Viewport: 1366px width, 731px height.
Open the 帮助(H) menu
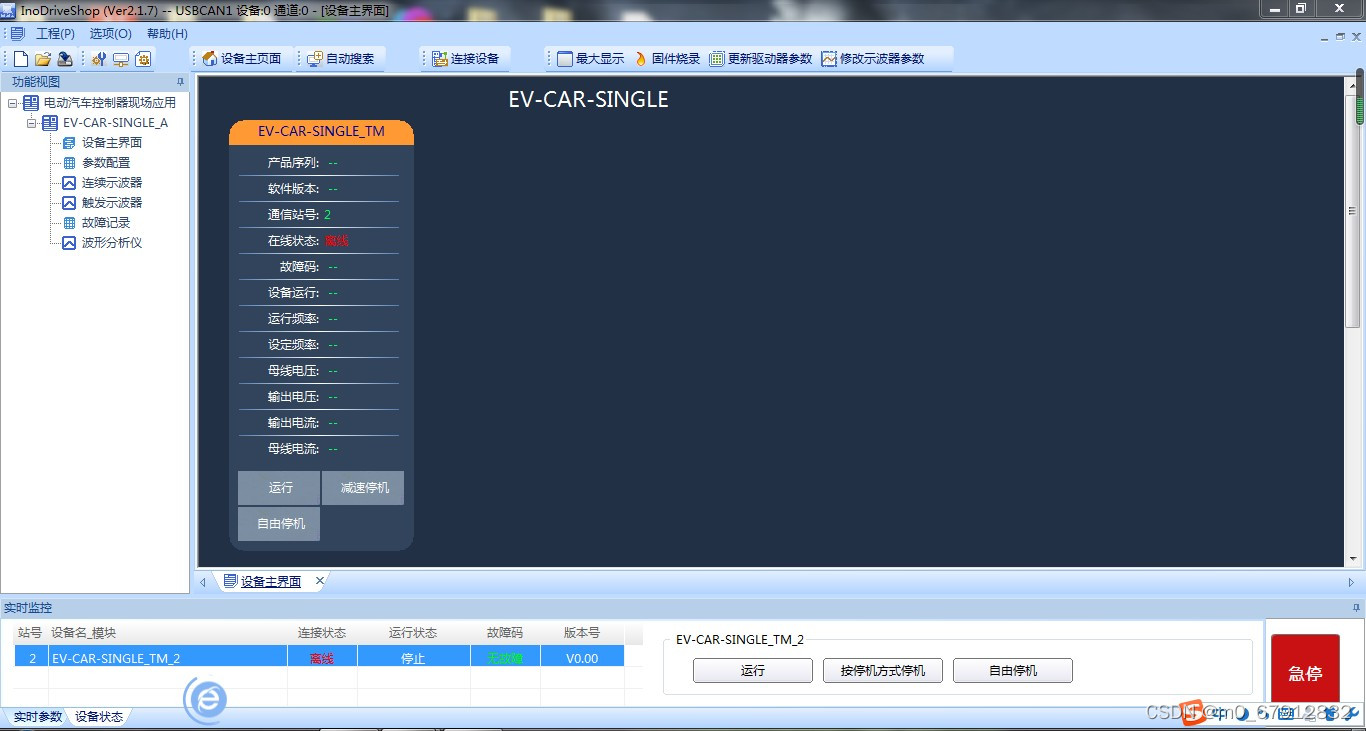[167, 34]
